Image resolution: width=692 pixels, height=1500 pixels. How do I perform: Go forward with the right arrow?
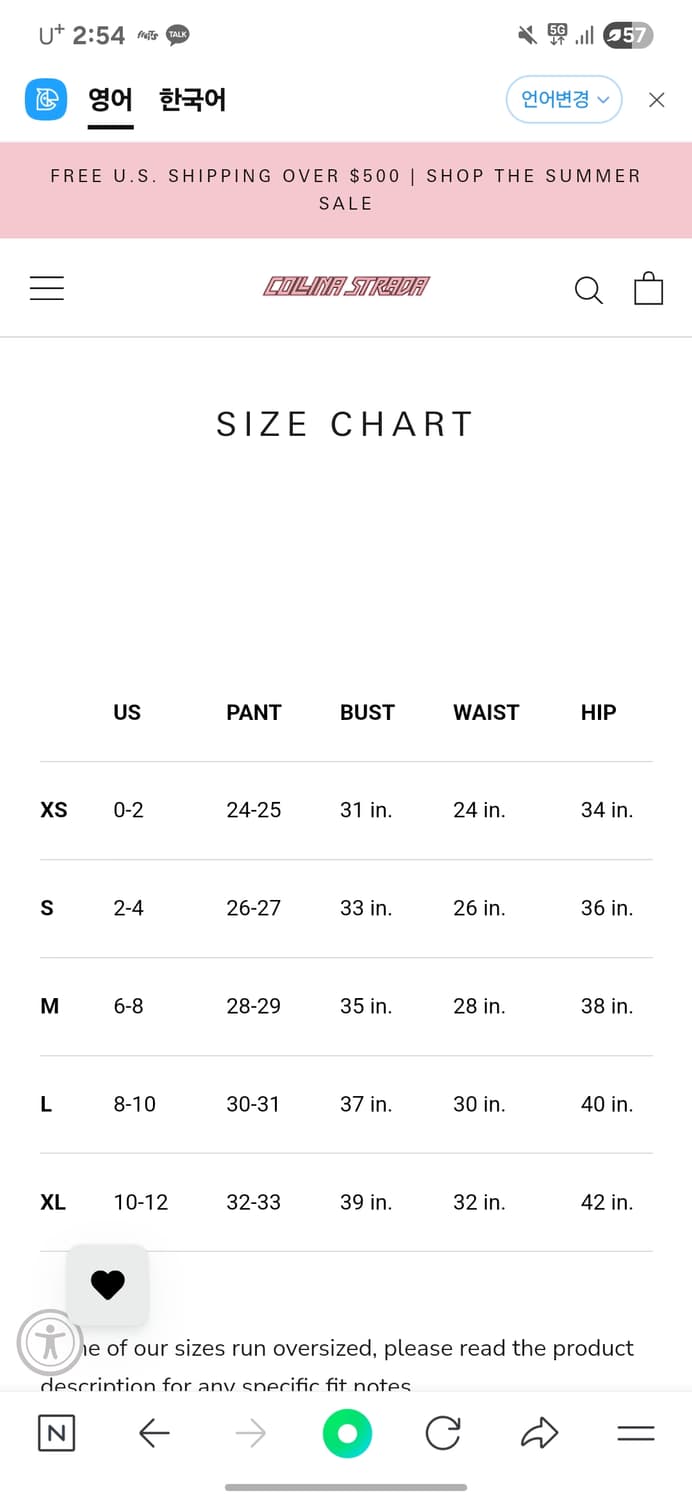coord(251,1434)
